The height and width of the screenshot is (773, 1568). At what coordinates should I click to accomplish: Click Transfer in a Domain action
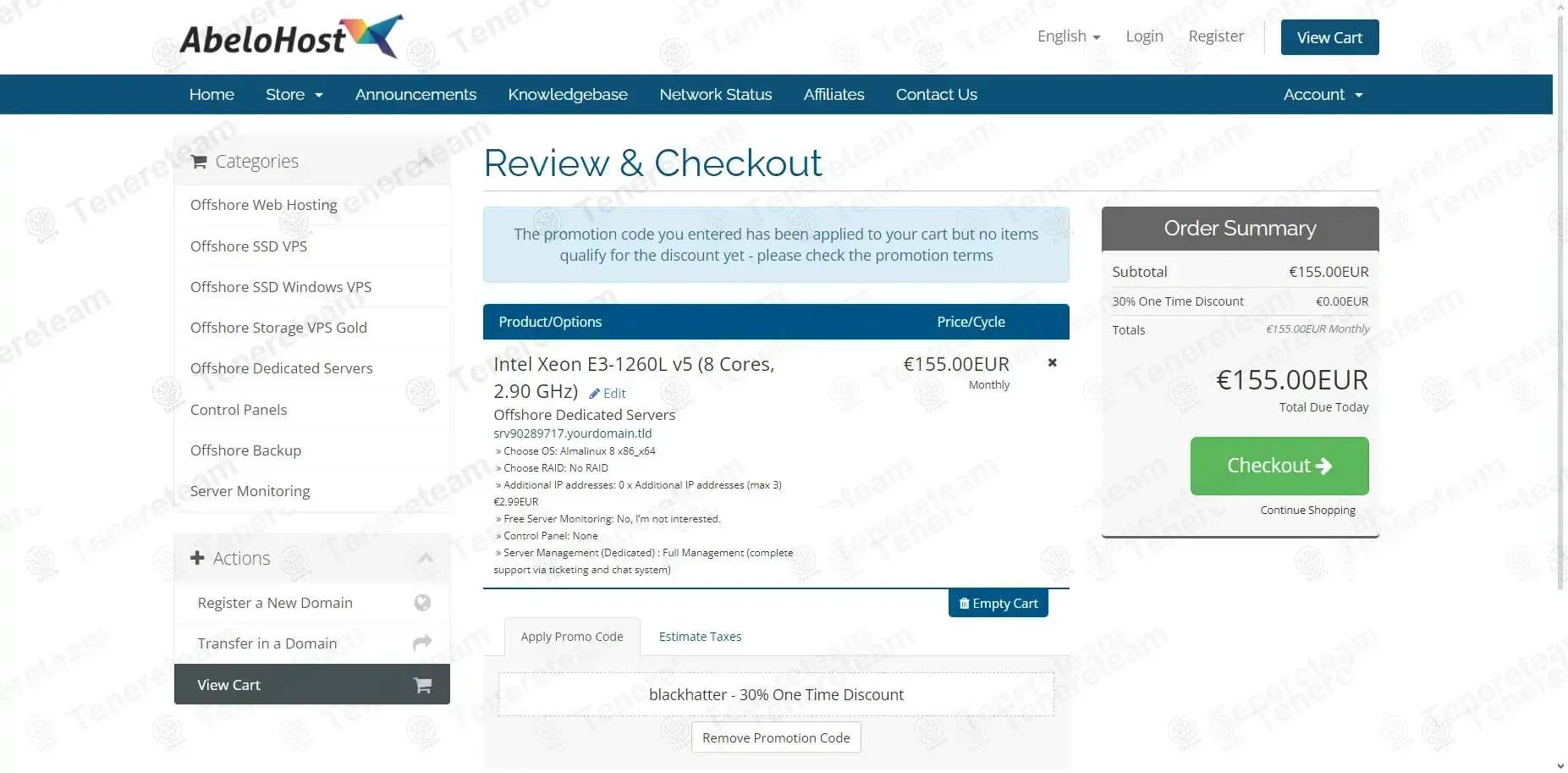coord(311,643)
